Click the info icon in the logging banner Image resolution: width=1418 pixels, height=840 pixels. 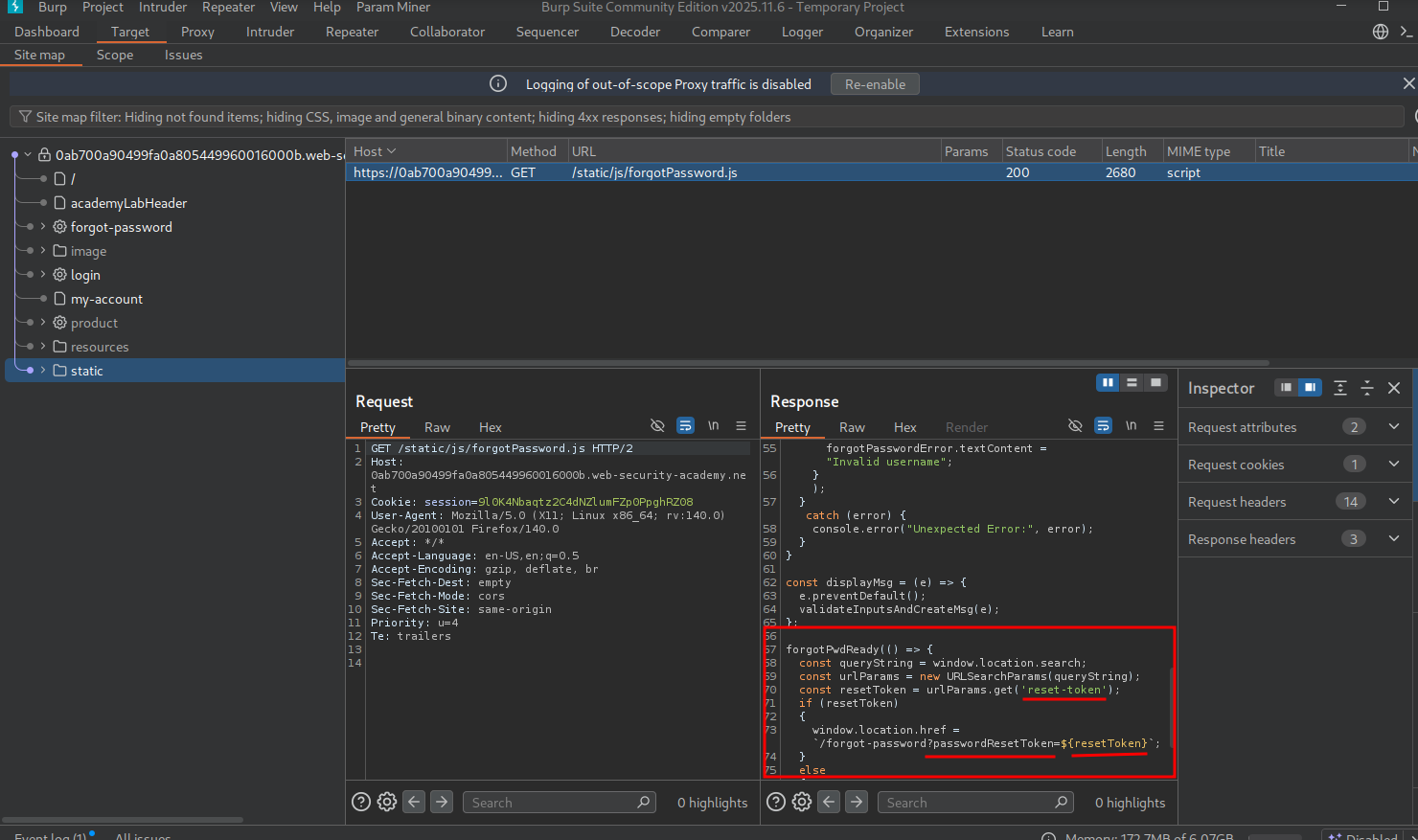tap(498, 83)
